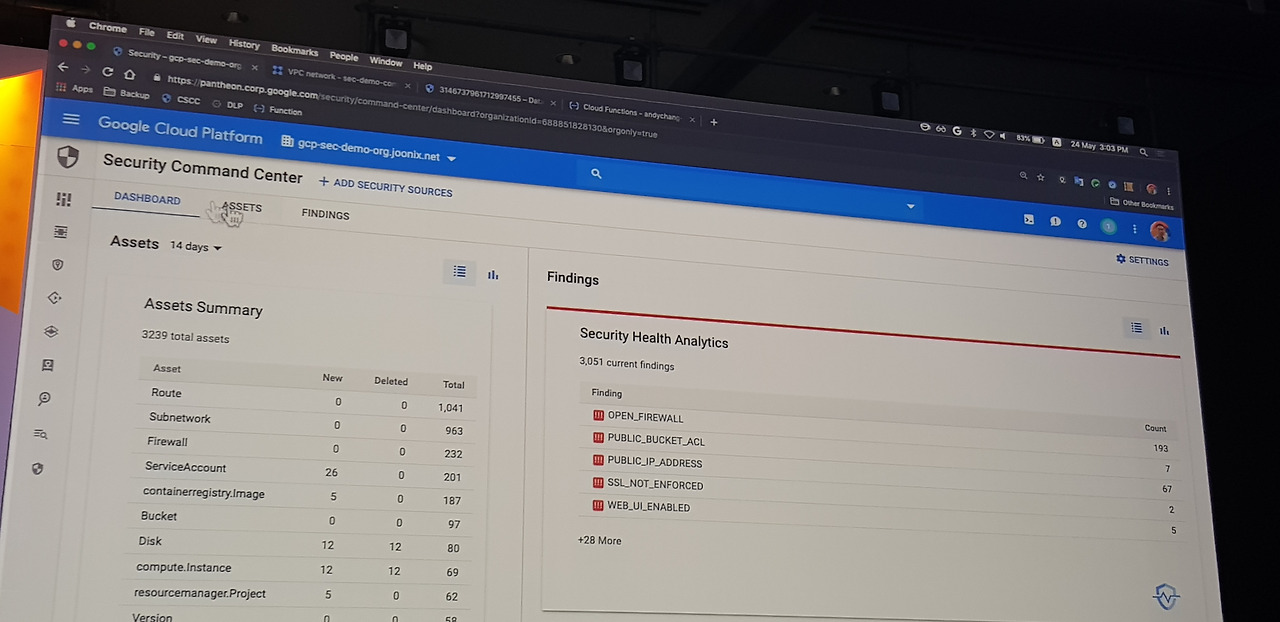
Task: Click the Security shield product icon
Action: click(68, 157)
